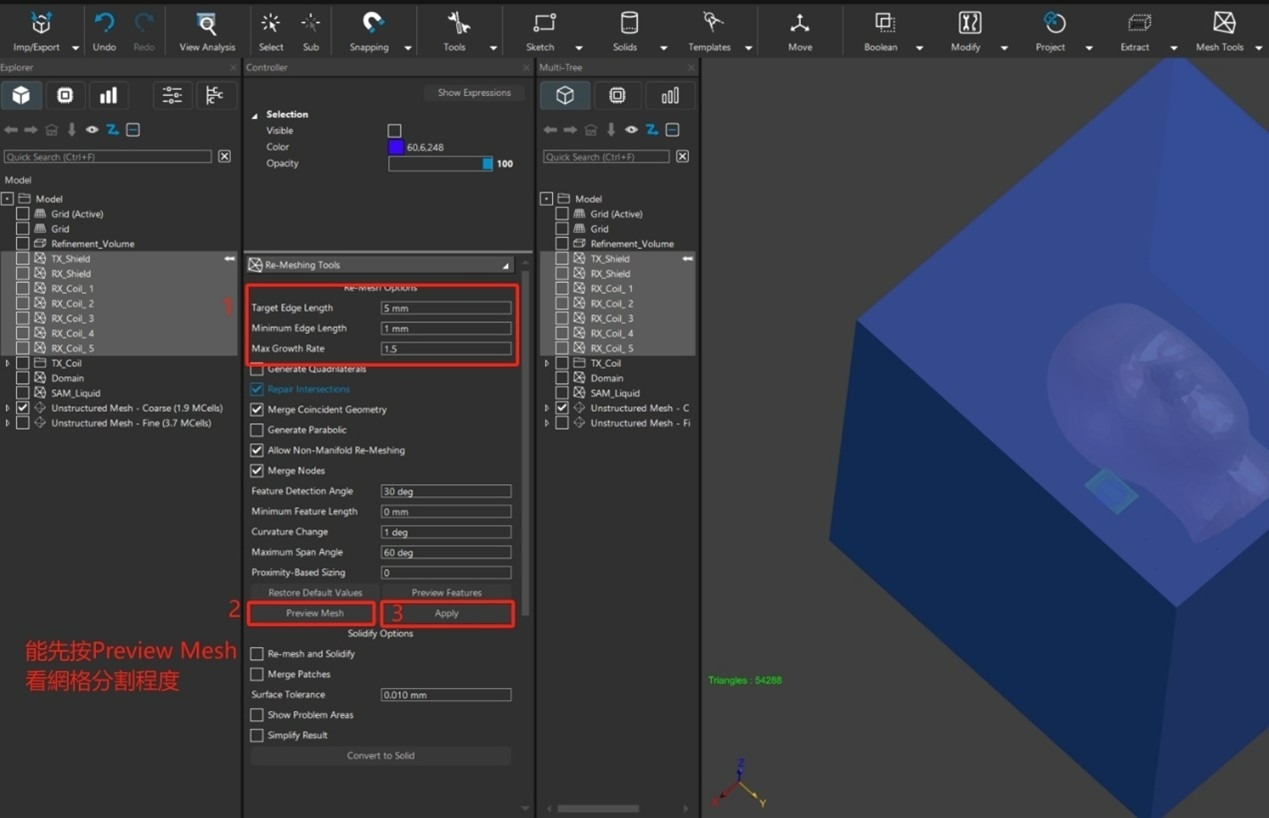Activate the Snapping magnet tool
This screenshot has width=1269, height=818.
[x=371, y=24]
